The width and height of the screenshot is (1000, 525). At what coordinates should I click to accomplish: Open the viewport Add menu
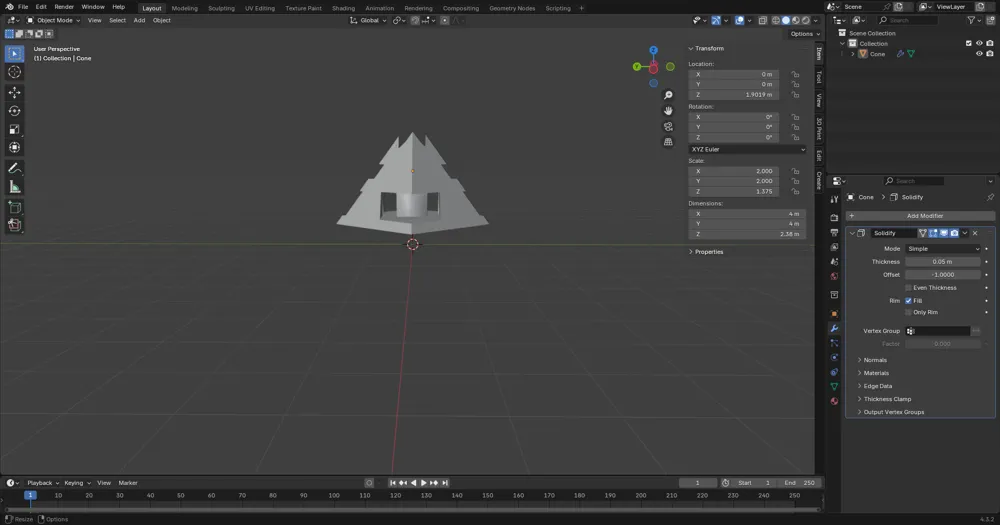click(x=139, y=20)
